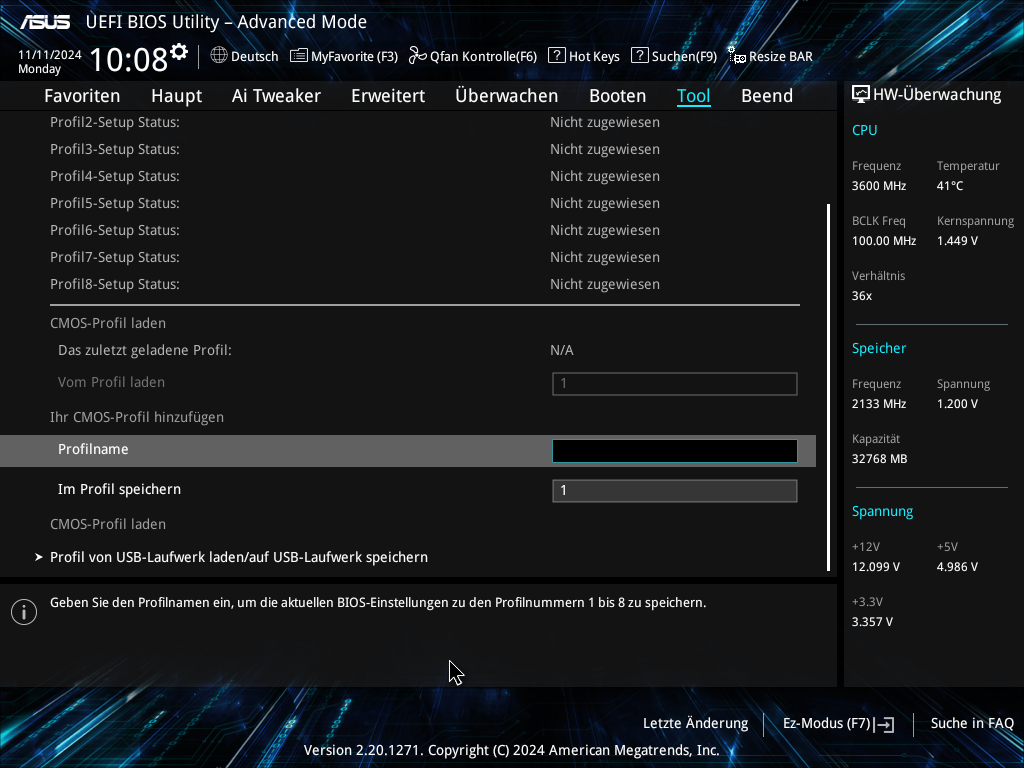Viewport: 1024px width, 768px height.
Task: Open the Beend tab
Action: tap(767, 96)
